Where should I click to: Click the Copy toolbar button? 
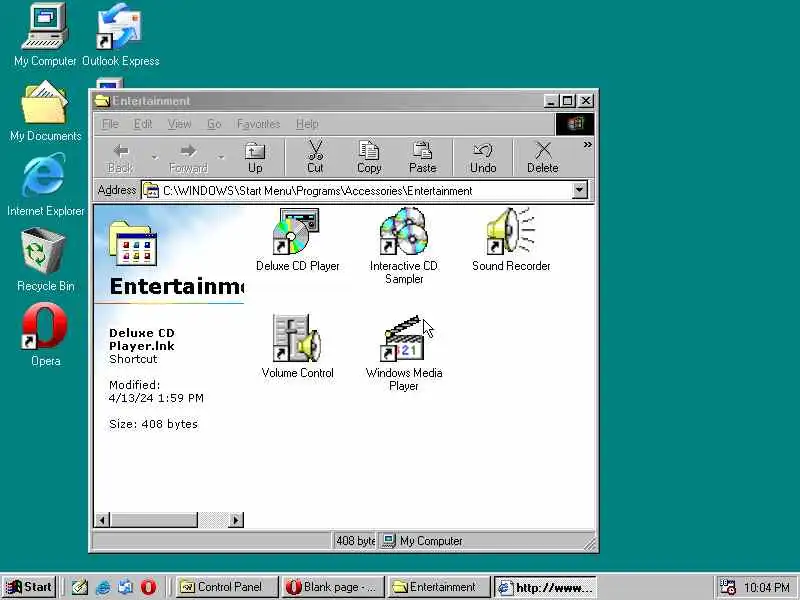(369, 158)
